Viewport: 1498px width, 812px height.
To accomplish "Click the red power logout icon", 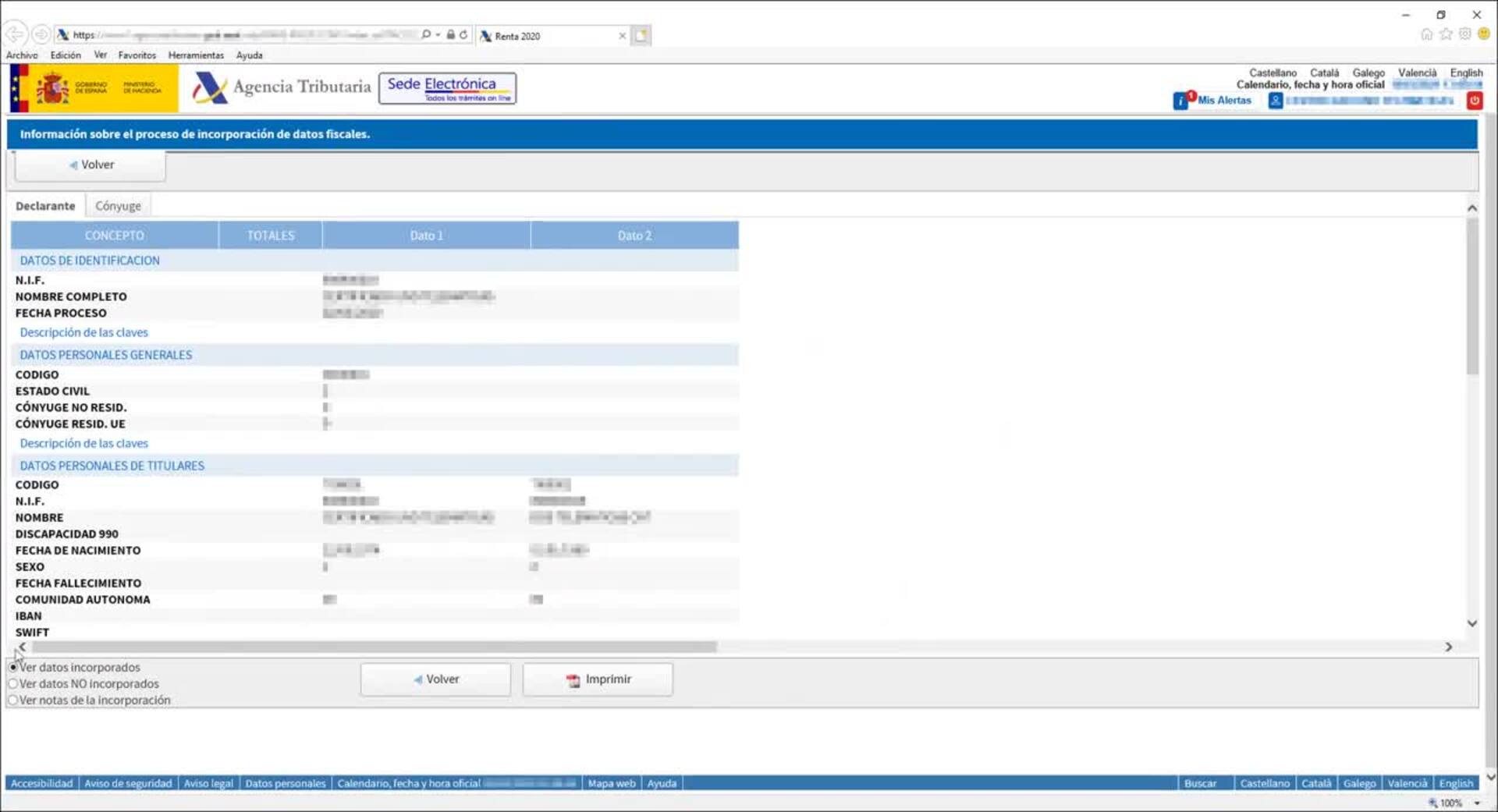I will coord(1474,101).
